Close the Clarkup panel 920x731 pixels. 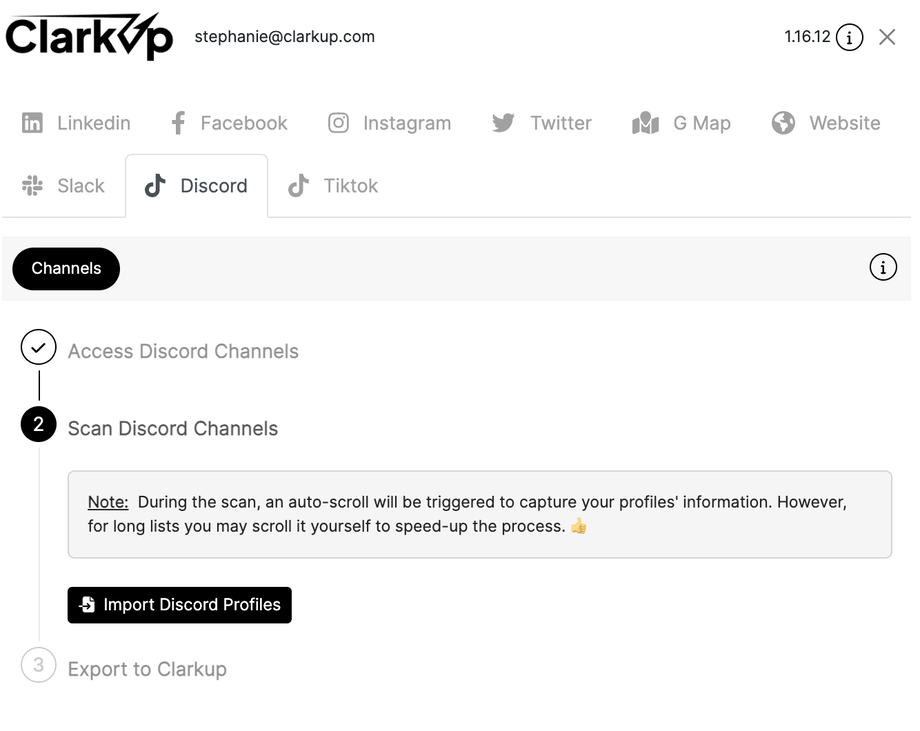[887, 37]
